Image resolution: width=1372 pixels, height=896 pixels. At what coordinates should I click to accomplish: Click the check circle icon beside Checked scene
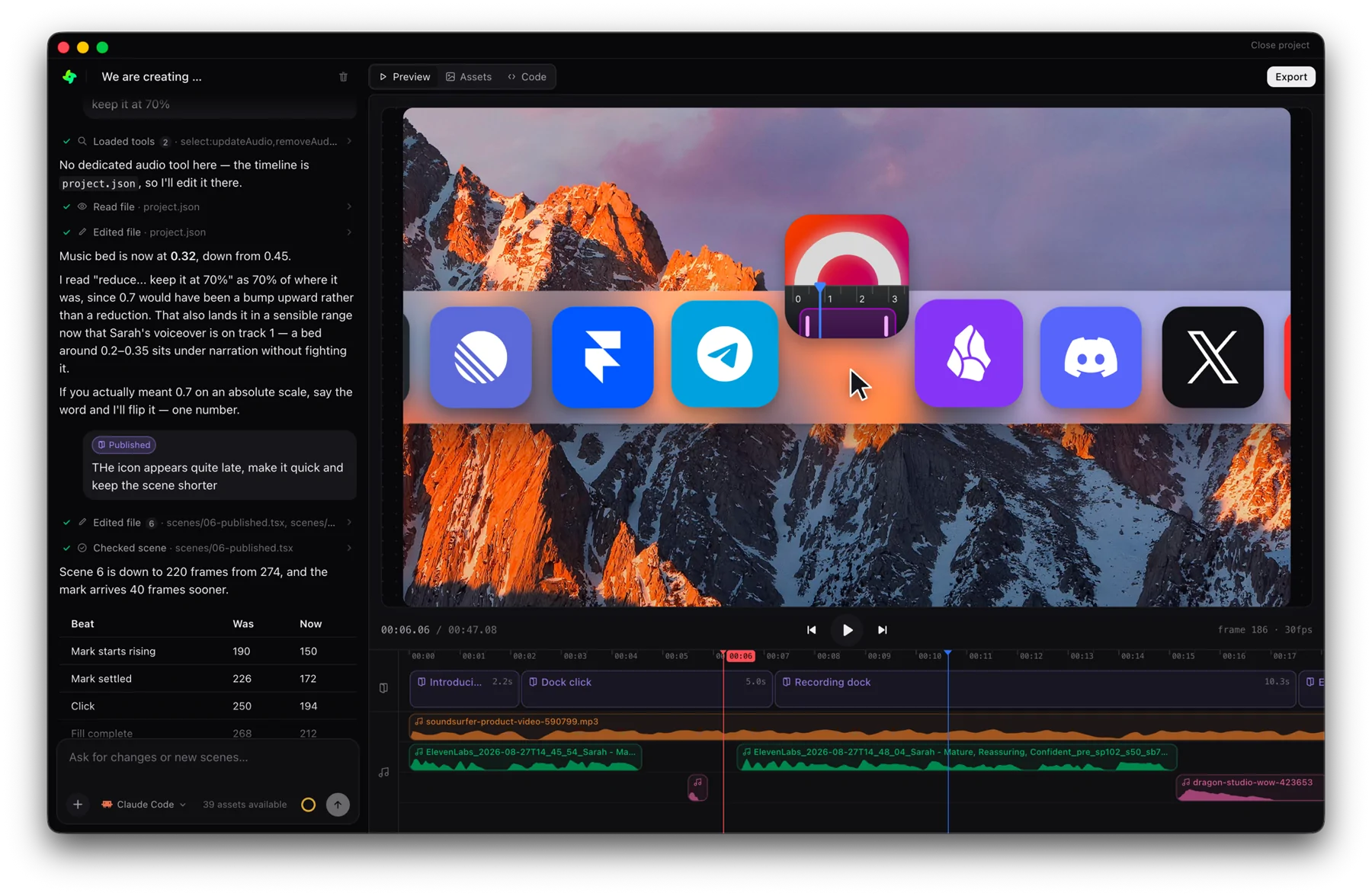pyautogui.click(x=82, y=548)
